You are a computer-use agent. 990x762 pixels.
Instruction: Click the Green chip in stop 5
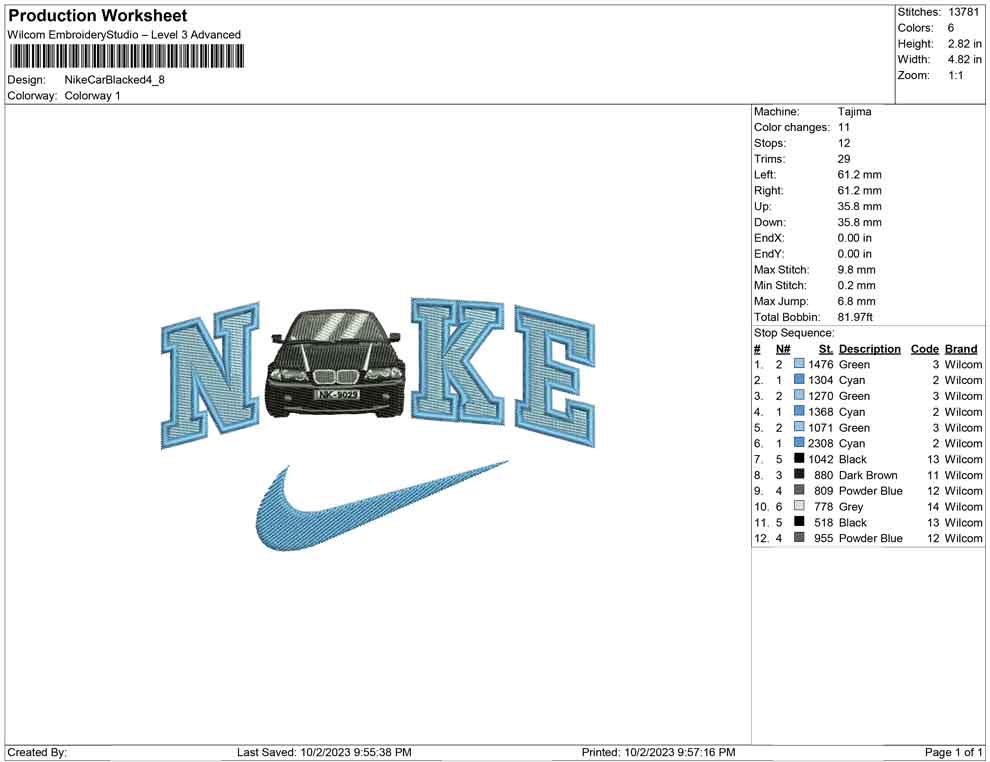click(799, 427)
